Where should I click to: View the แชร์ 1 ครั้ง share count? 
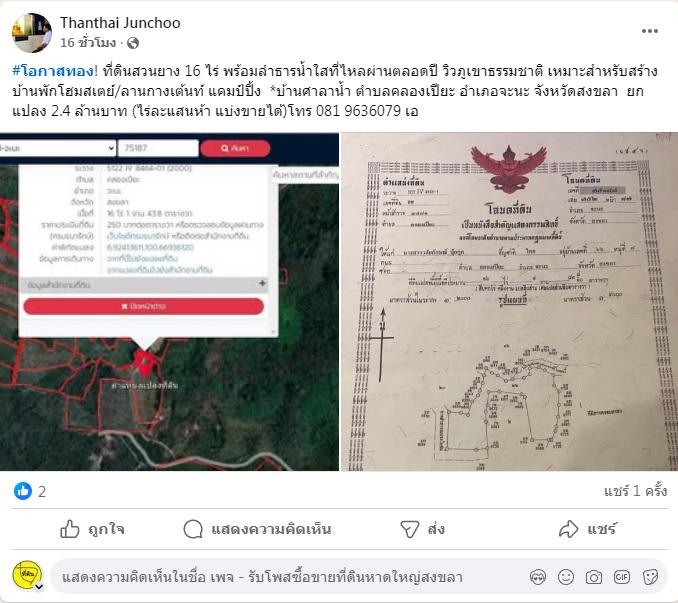pos(635,491)
